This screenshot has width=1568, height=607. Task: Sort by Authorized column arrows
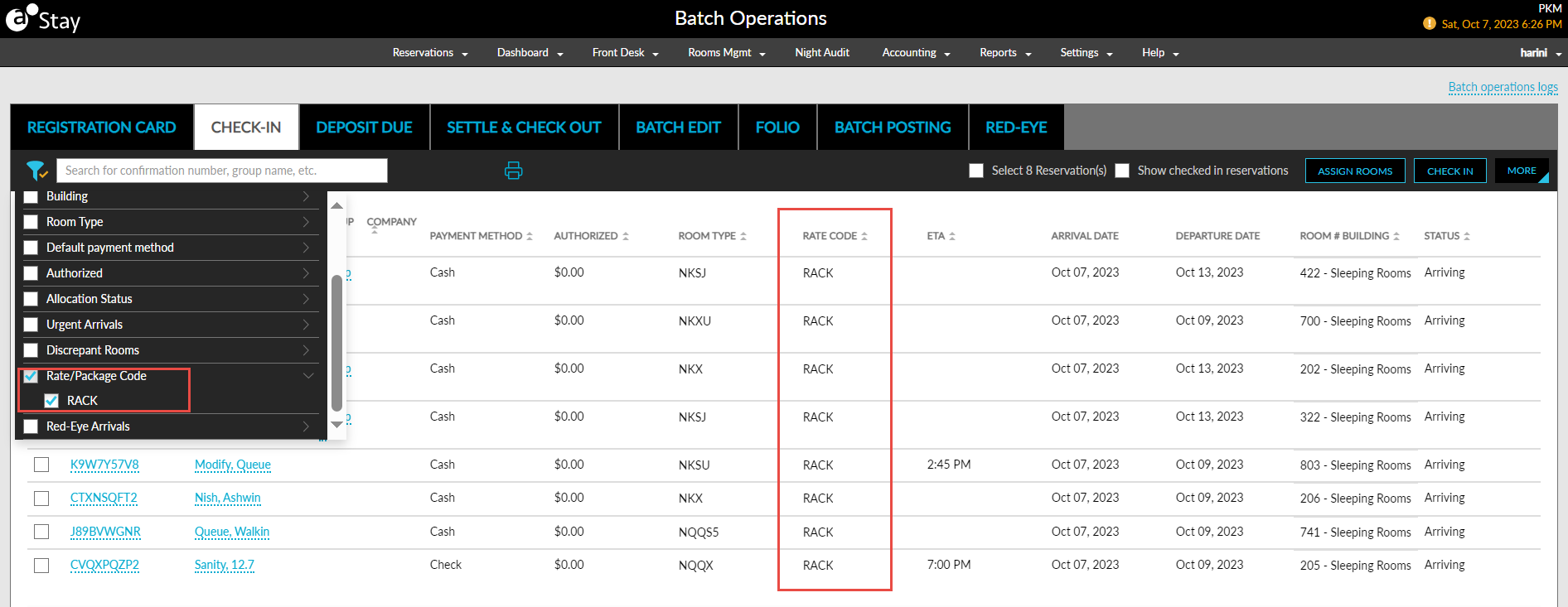pyautogui.click(x=626, y=236)
